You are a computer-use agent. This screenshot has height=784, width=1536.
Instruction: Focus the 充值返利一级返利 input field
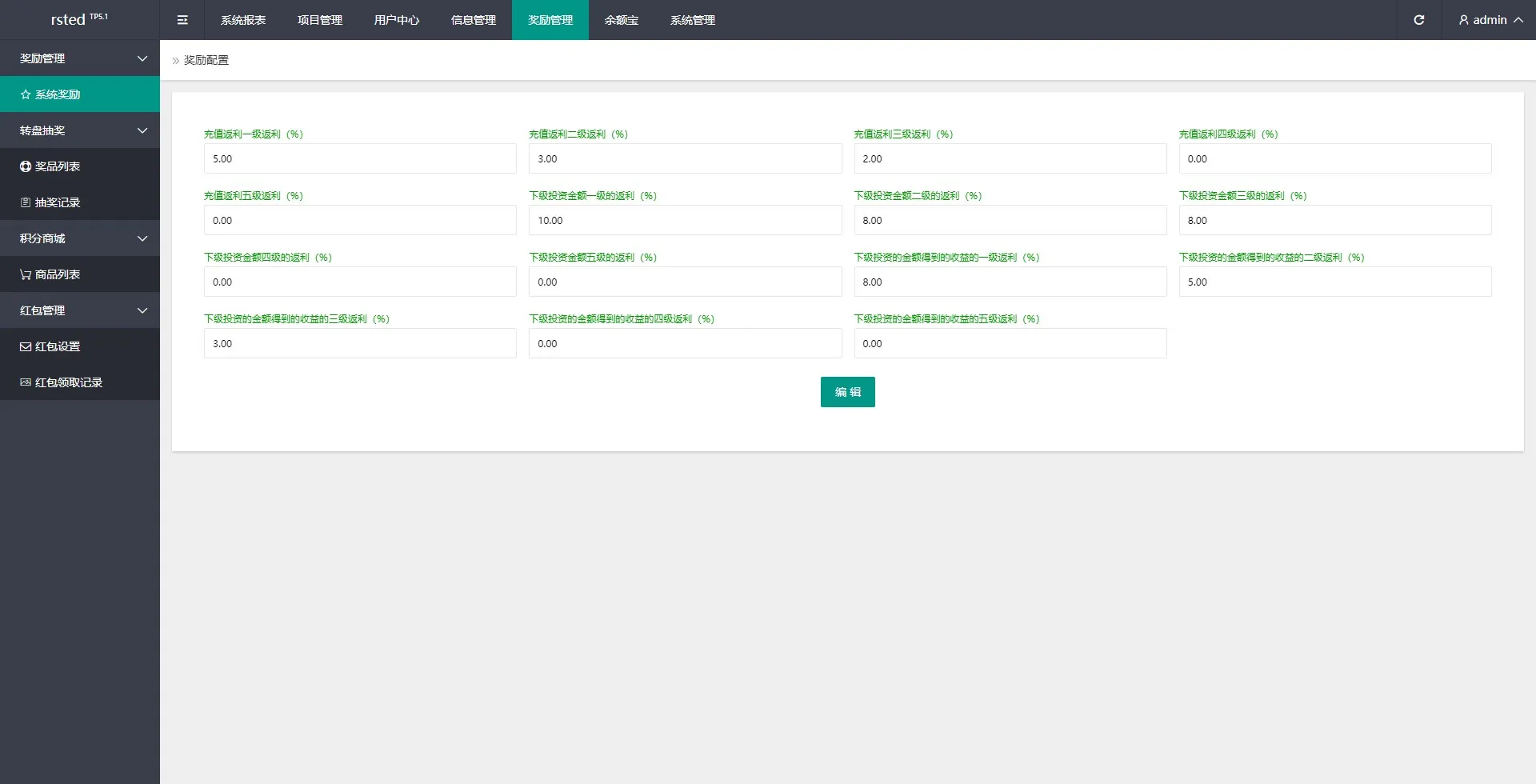[360, 158]
